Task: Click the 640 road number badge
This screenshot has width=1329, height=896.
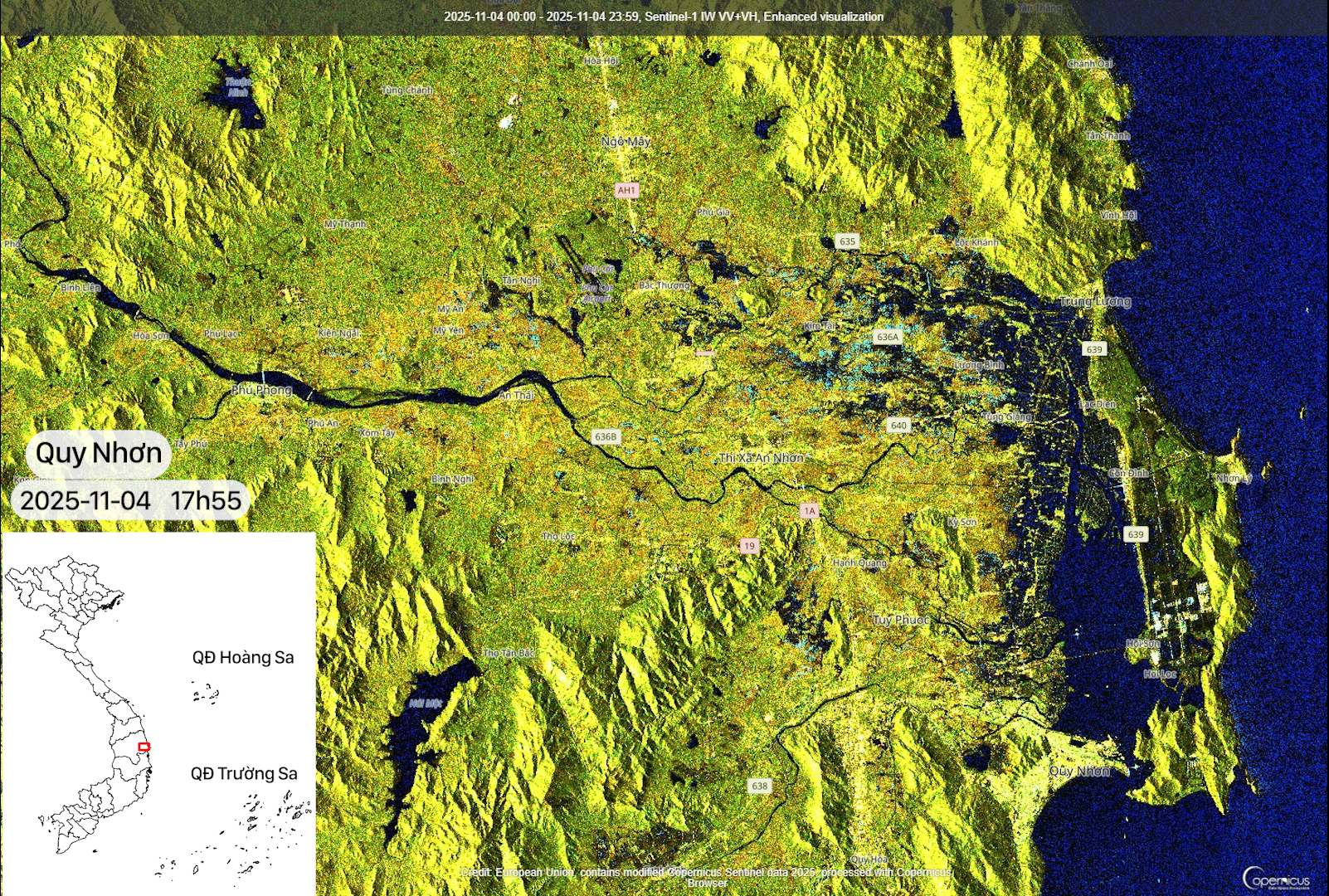Action: coord(898,426)
